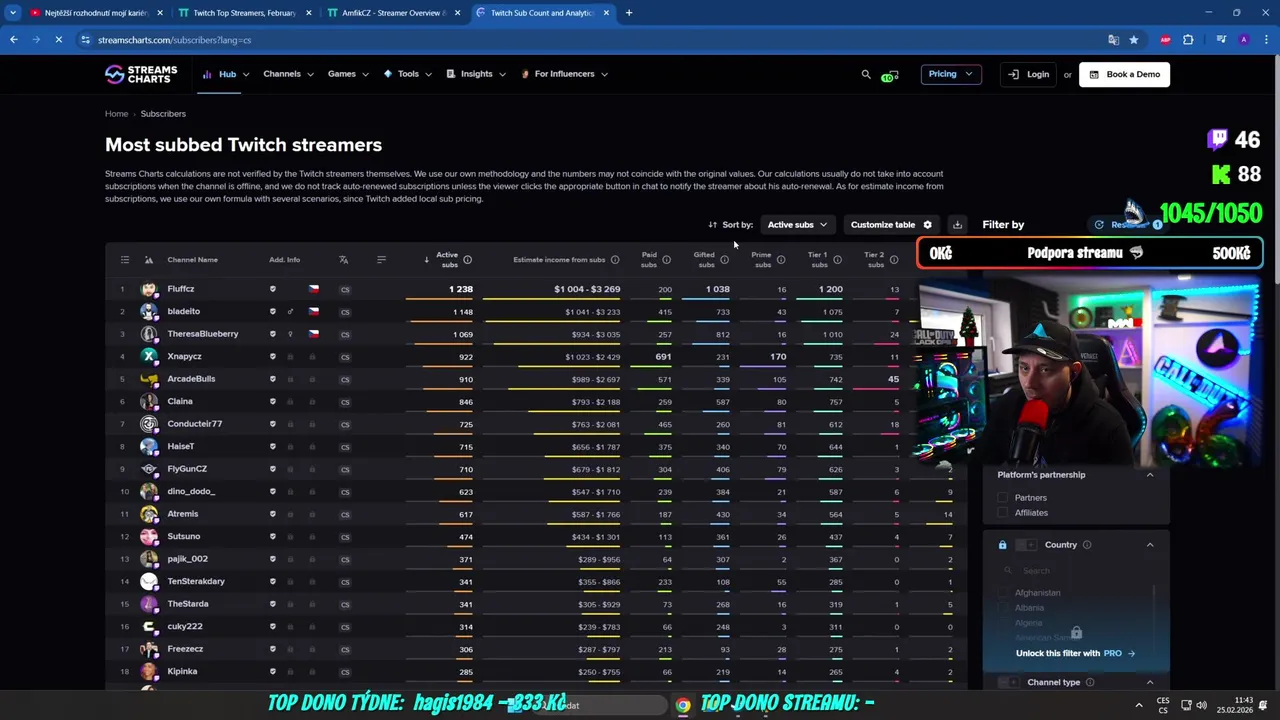Check the Affiliates checkbox

pyautogui.click(x=1003, y=513)
